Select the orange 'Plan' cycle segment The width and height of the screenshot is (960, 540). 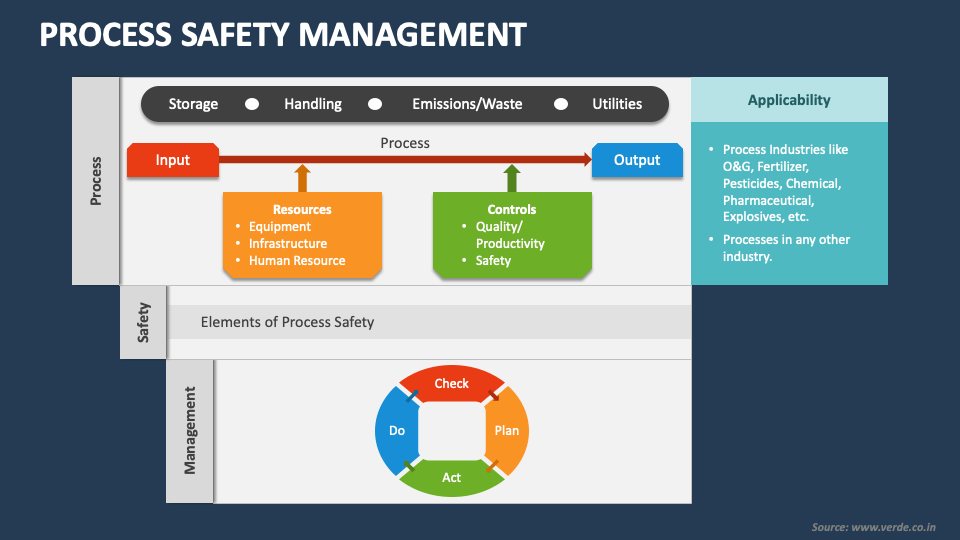[507, 431]
